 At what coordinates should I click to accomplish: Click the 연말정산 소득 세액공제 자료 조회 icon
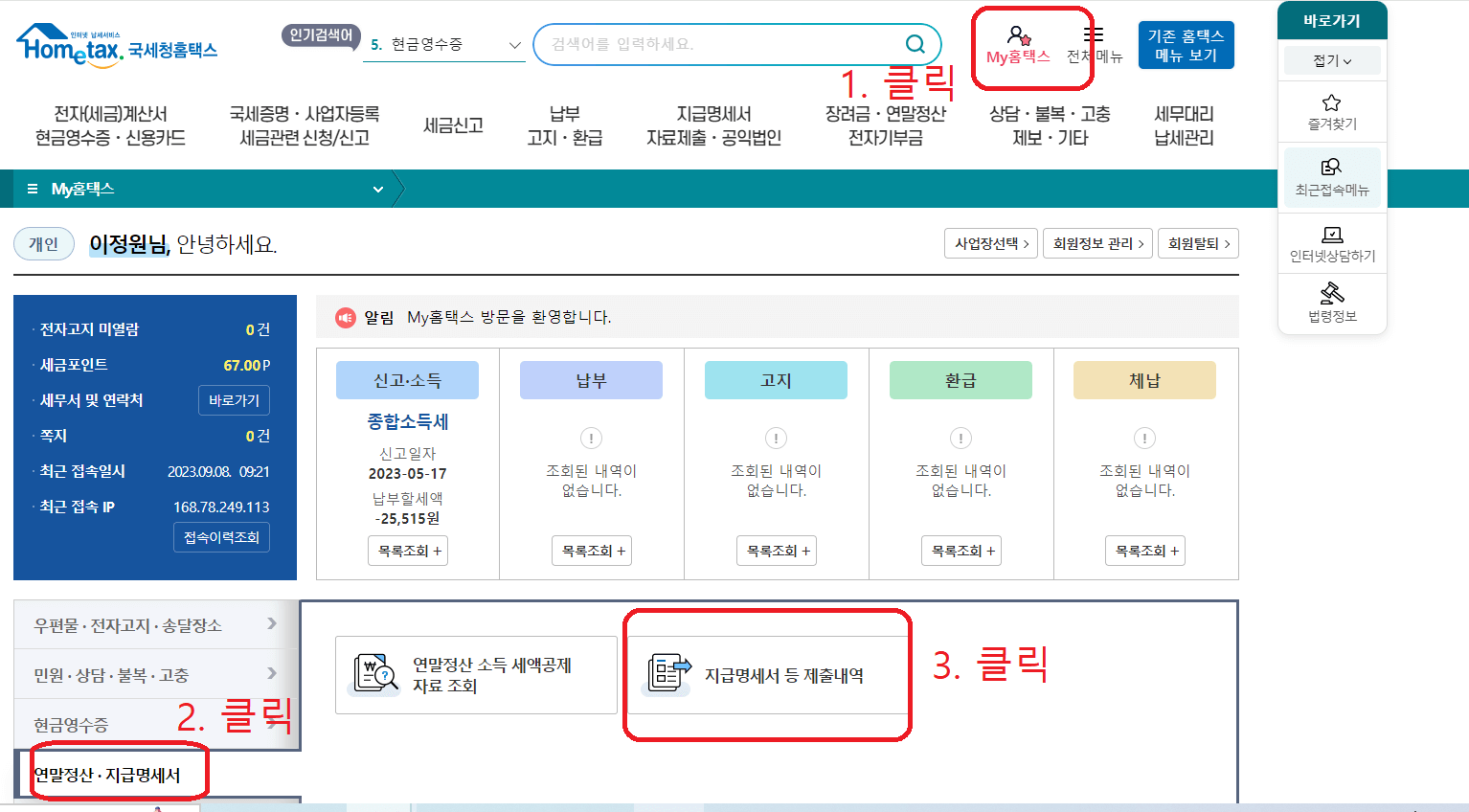pos(374,673)
